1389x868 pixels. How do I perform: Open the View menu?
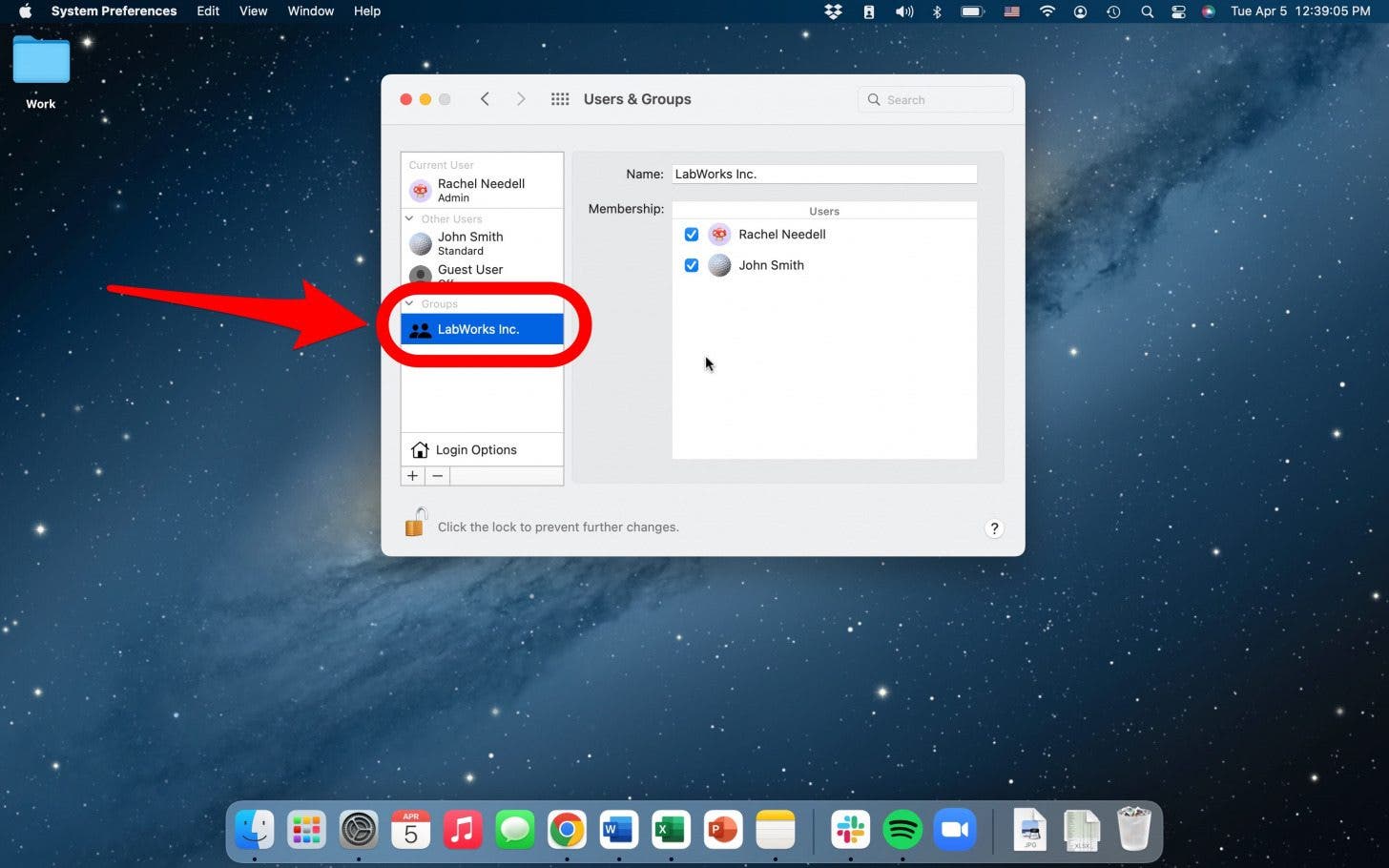253,10
